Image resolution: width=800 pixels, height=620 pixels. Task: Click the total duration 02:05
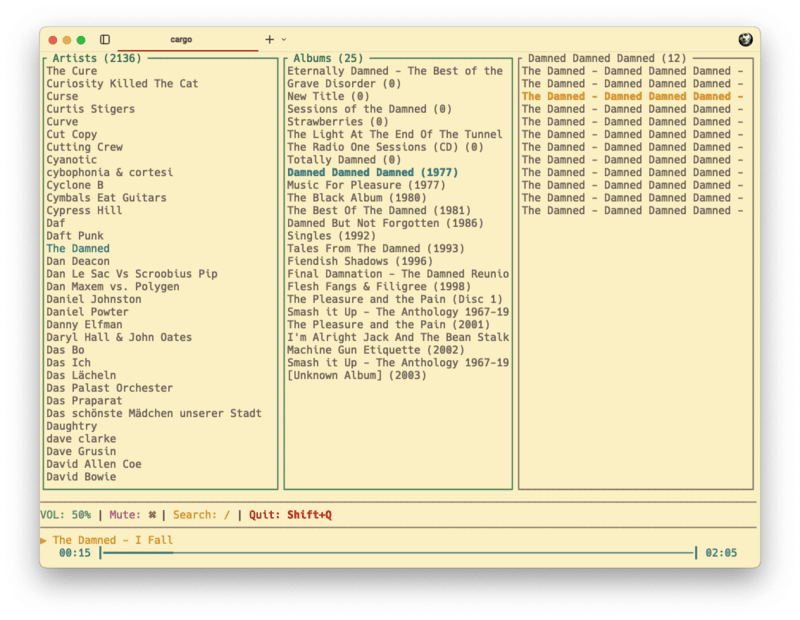(x=721, y=553)
